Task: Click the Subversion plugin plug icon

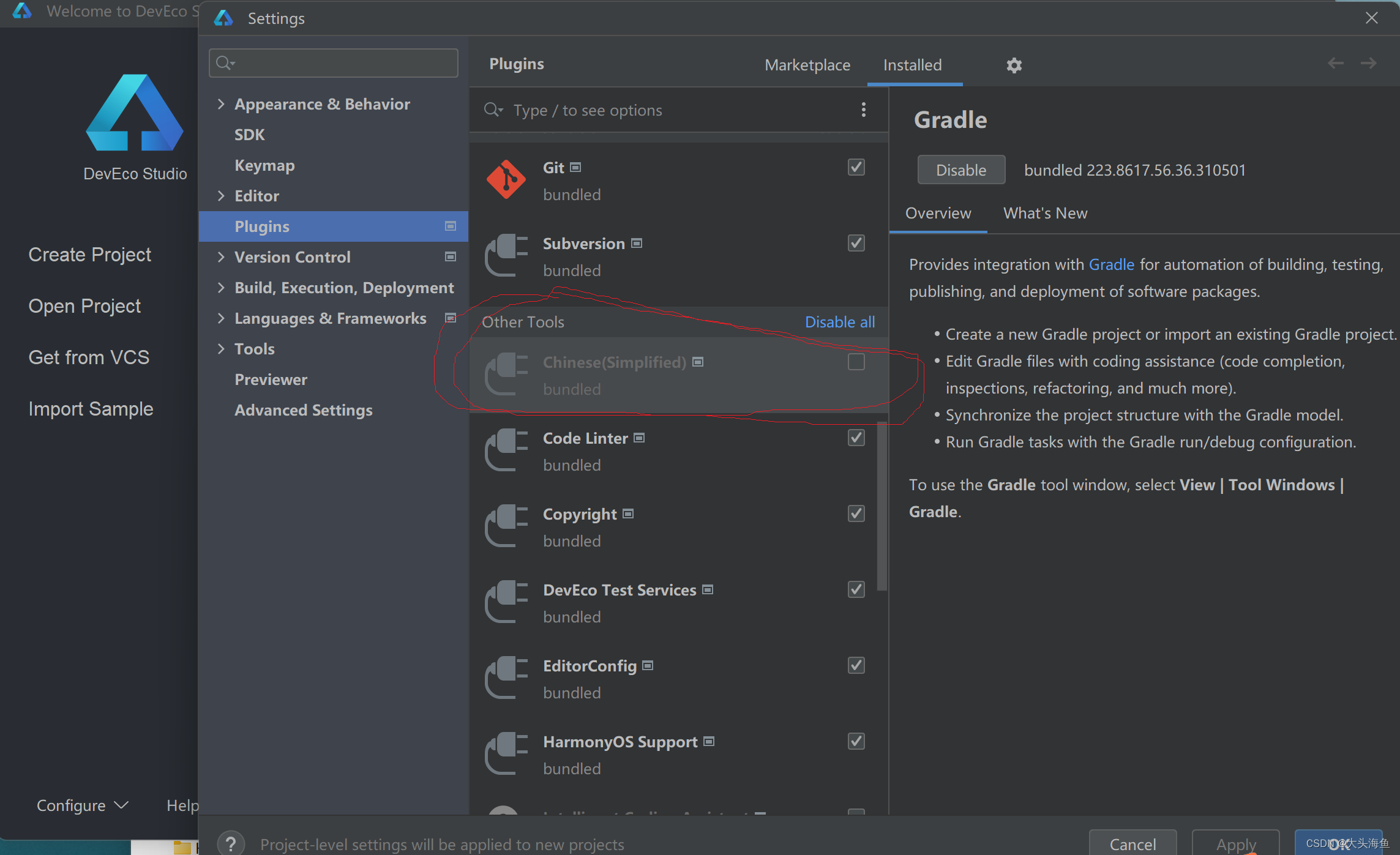Action: point(506,256)
